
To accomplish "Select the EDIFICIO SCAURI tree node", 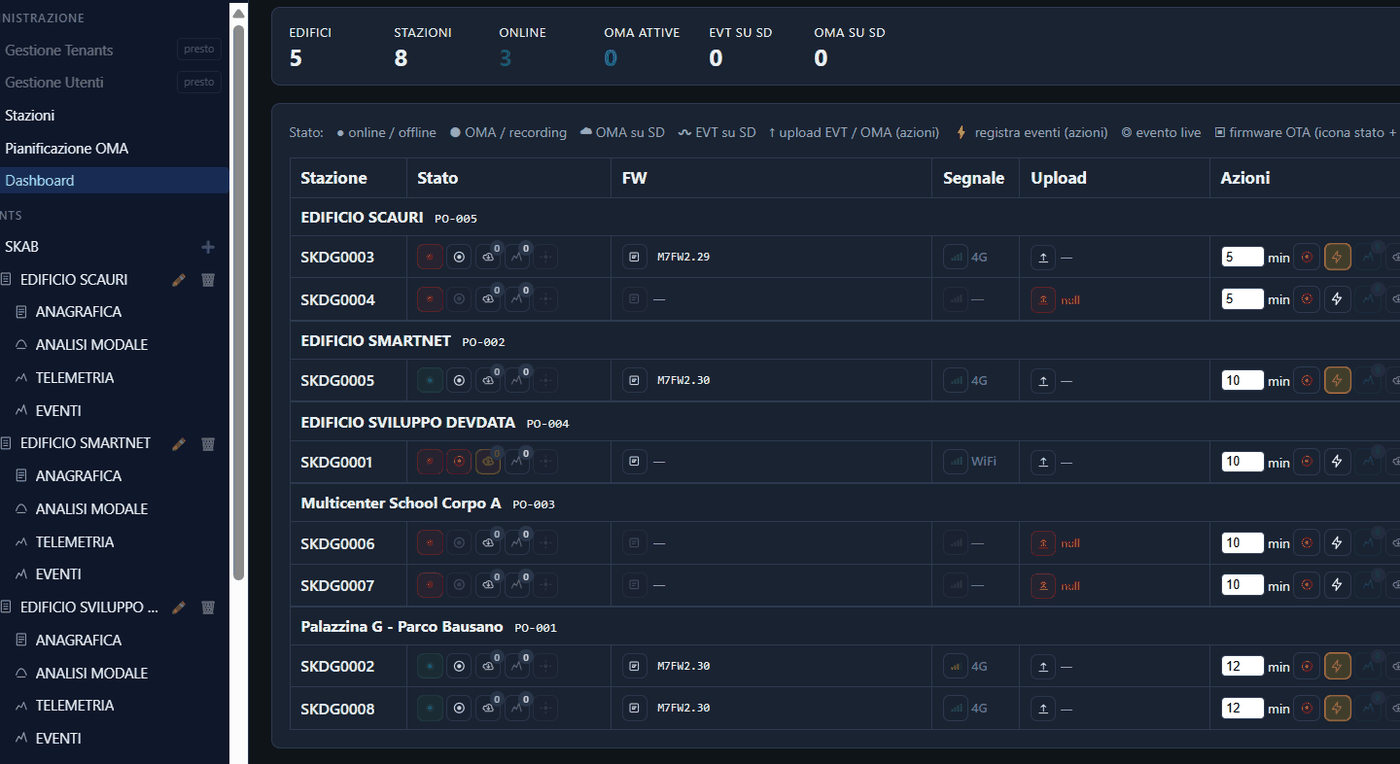I will (73, 280).
